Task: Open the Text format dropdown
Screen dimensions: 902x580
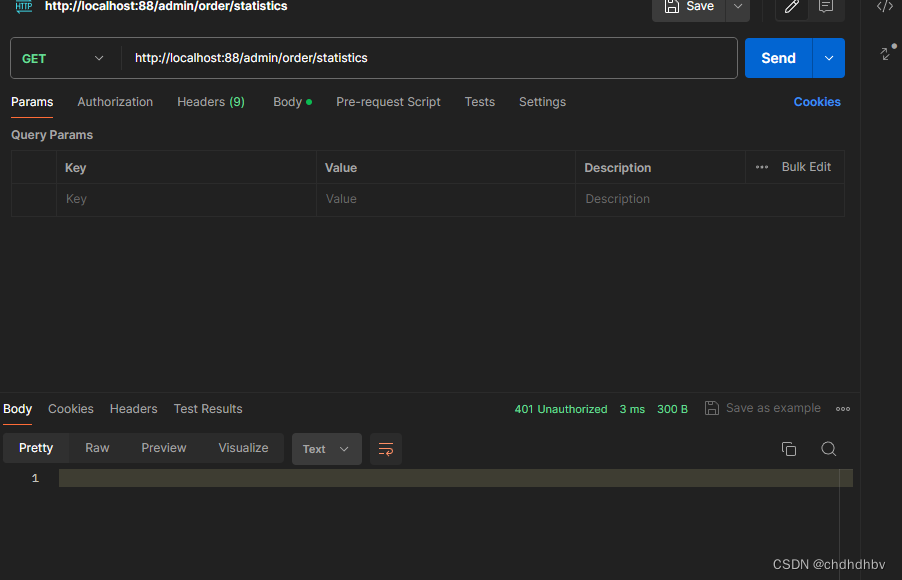Action: click(327, 449)
